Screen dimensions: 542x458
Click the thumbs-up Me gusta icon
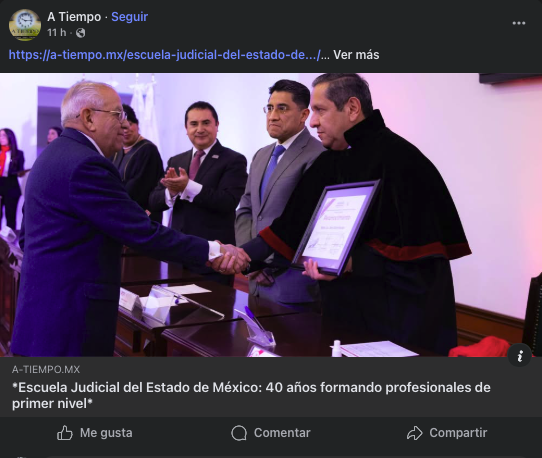65,433
